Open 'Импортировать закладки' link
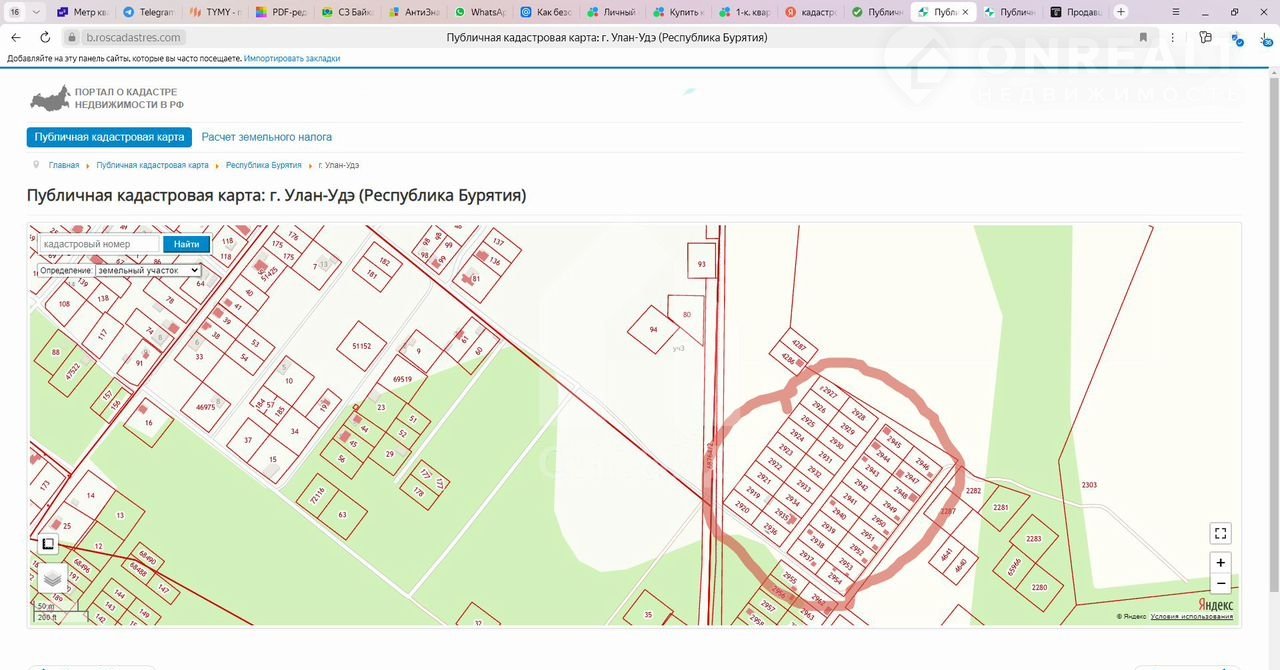Viewport: 1280px width, 670px height. 292,59
